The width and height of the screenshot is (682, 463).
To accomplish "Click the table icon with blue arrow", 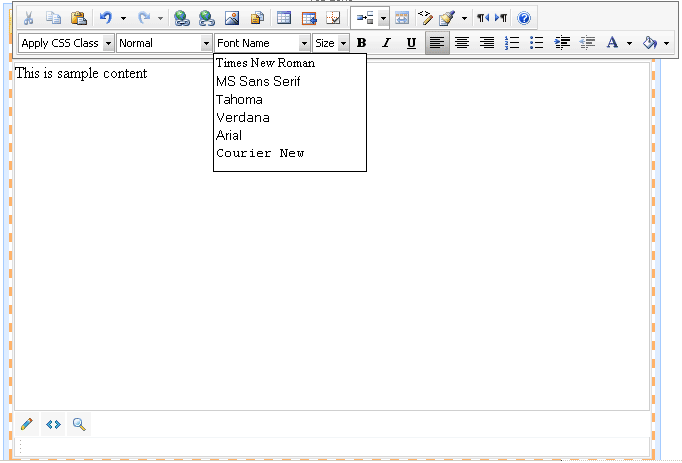I will click(x=309, y=18).
